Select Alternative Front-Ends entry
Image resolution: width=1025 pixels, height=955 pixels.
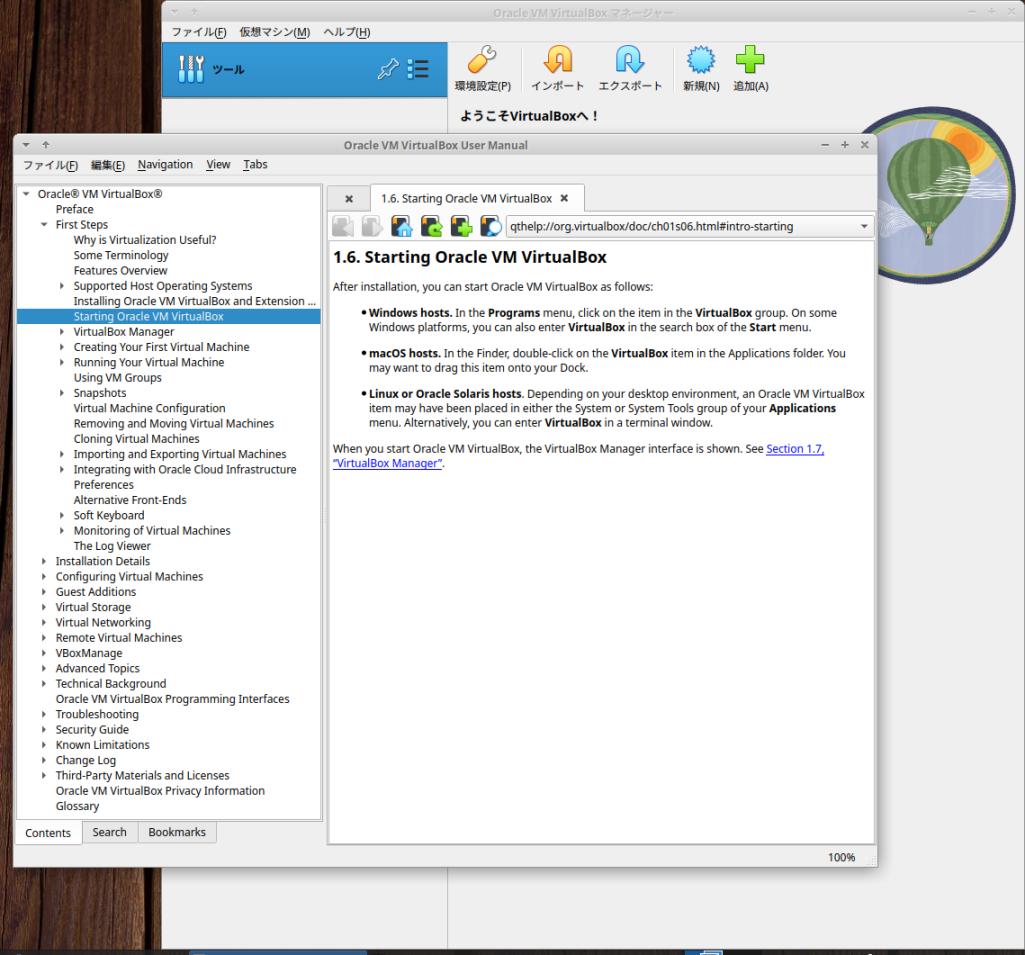tap(130, 500)
